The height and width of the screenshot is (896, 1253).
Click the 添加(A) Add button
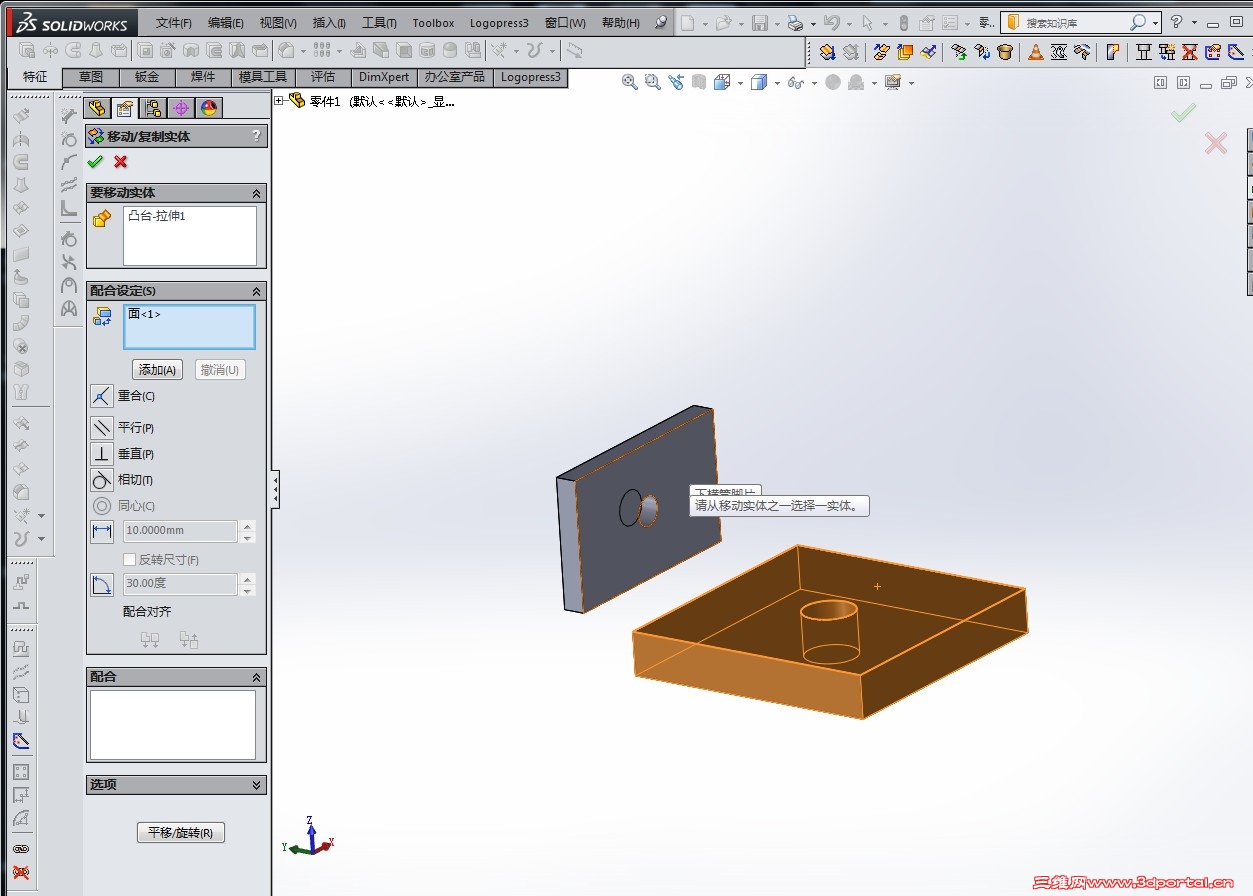click(158, 370)
